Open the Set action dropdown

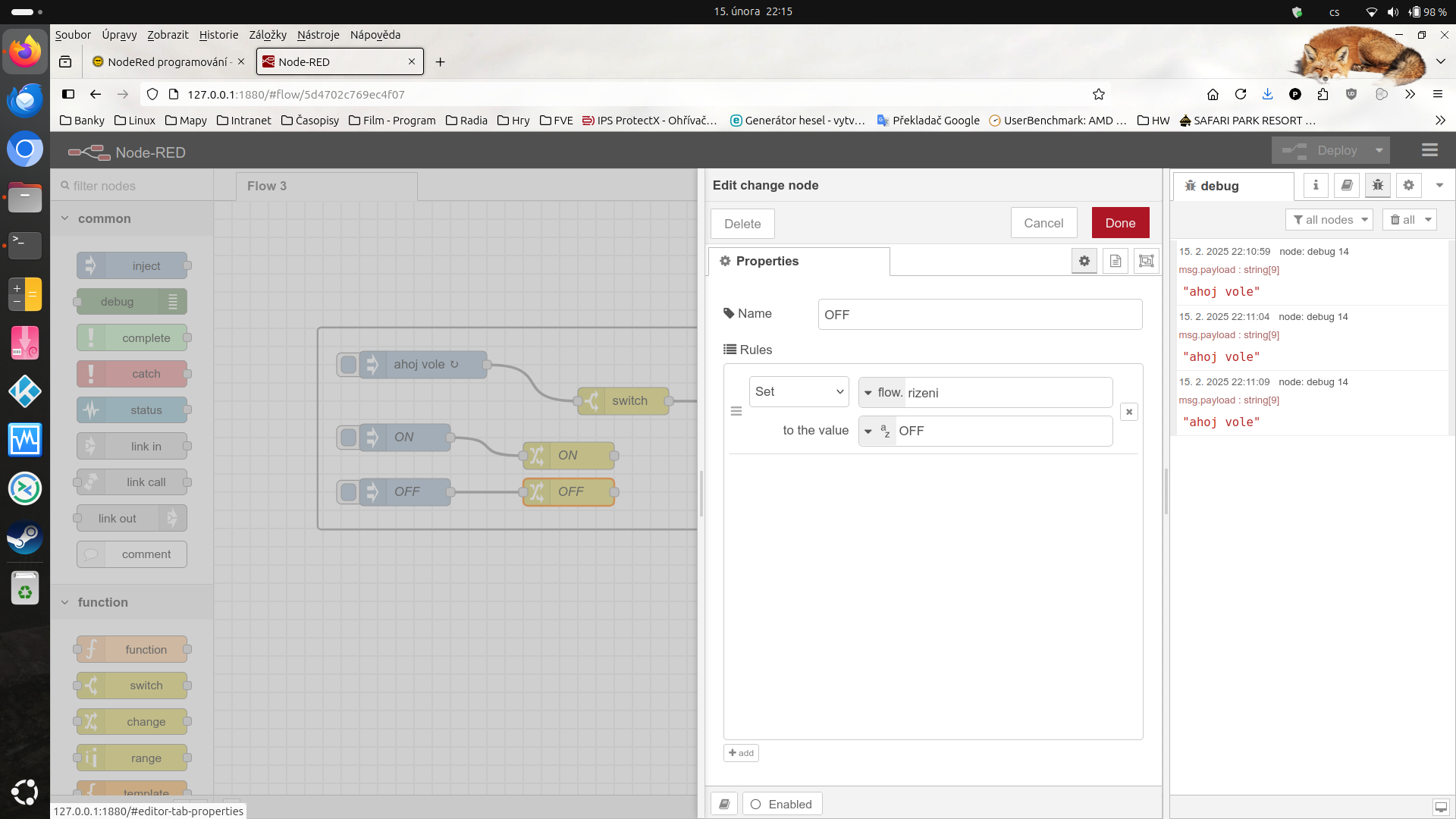pos(799,392)
